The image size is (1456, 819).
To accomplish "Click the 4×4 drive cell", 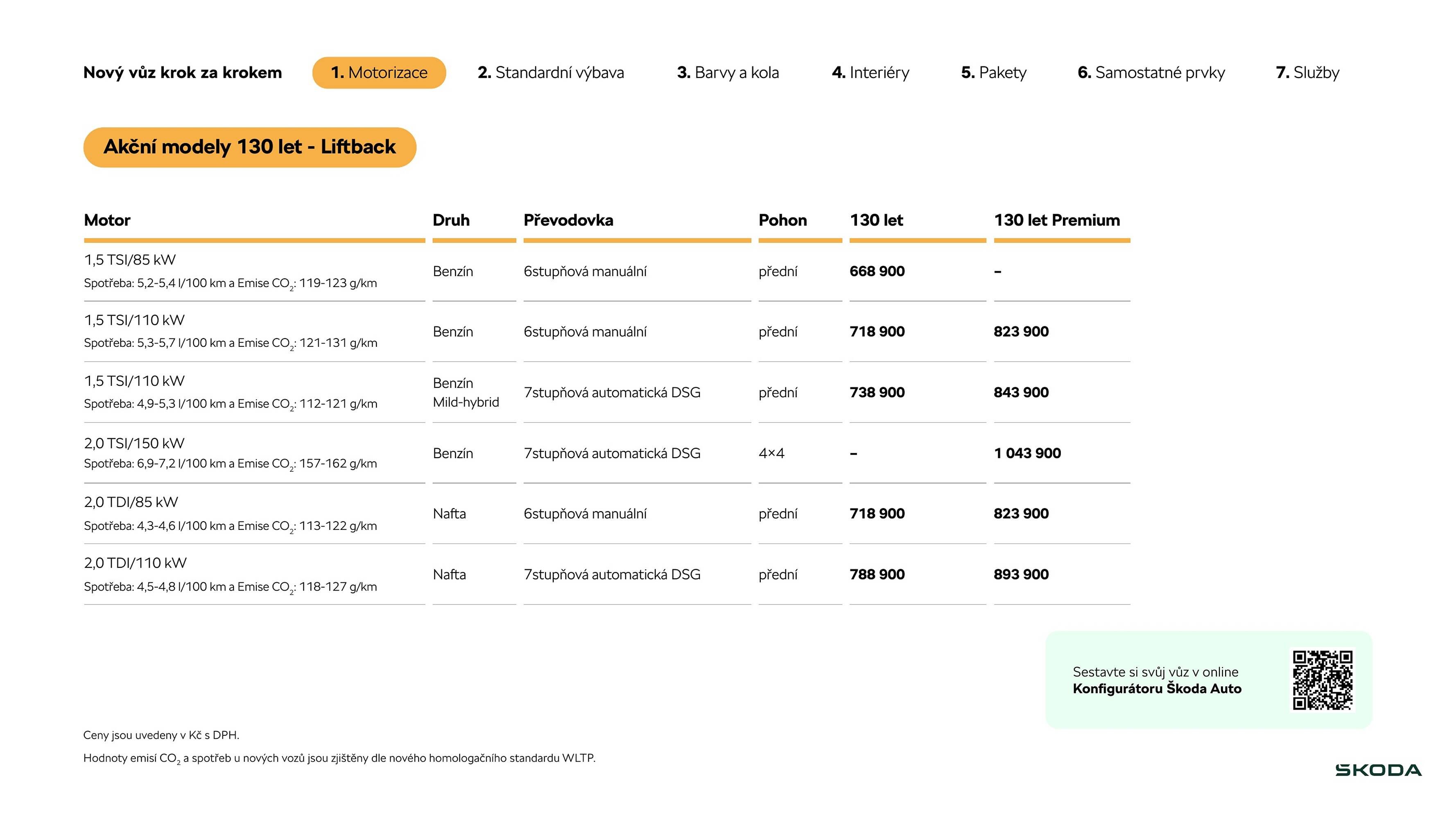I will point(771,453).
